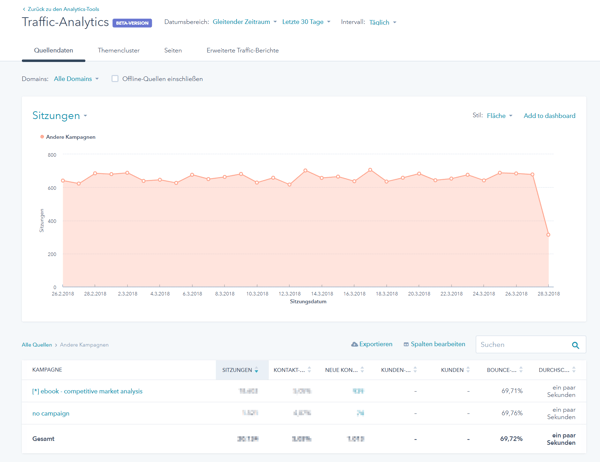Click the 69,72% total bounce rate
The height and width of the screenshot is (462, 600).
tap(511, 439)
